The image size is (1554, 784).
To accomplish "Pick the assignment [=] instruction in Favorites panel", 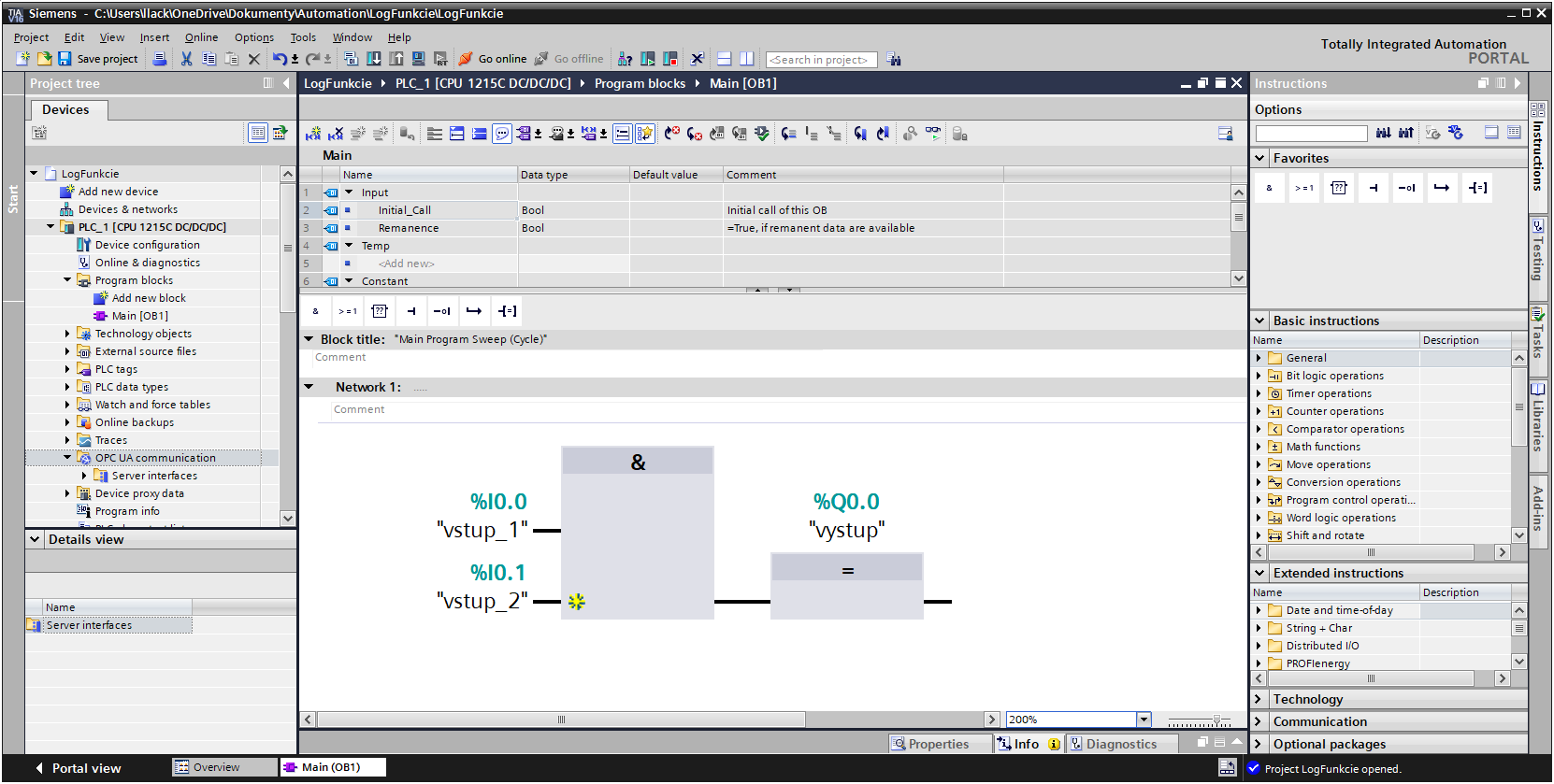I will (x=1477, y=188).
